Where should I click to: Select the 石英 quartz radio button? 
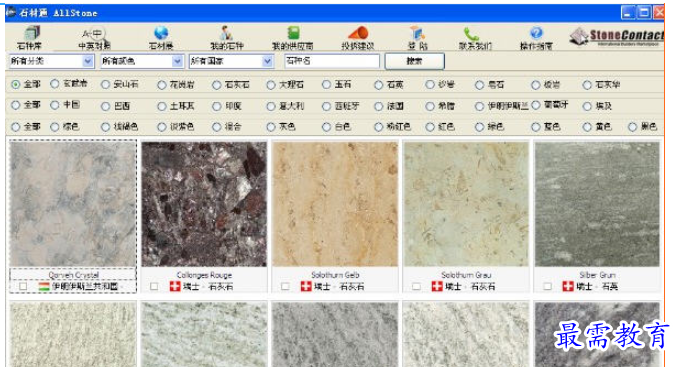379,85
